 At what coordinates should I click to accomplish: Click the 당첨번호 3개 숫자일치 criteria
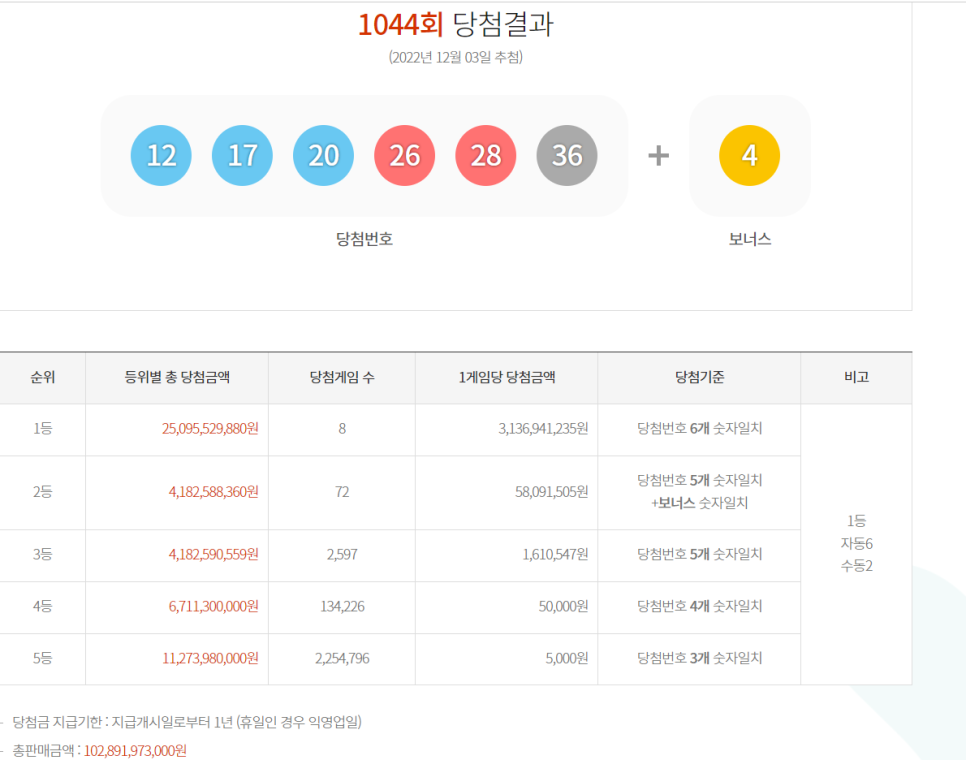699,658
